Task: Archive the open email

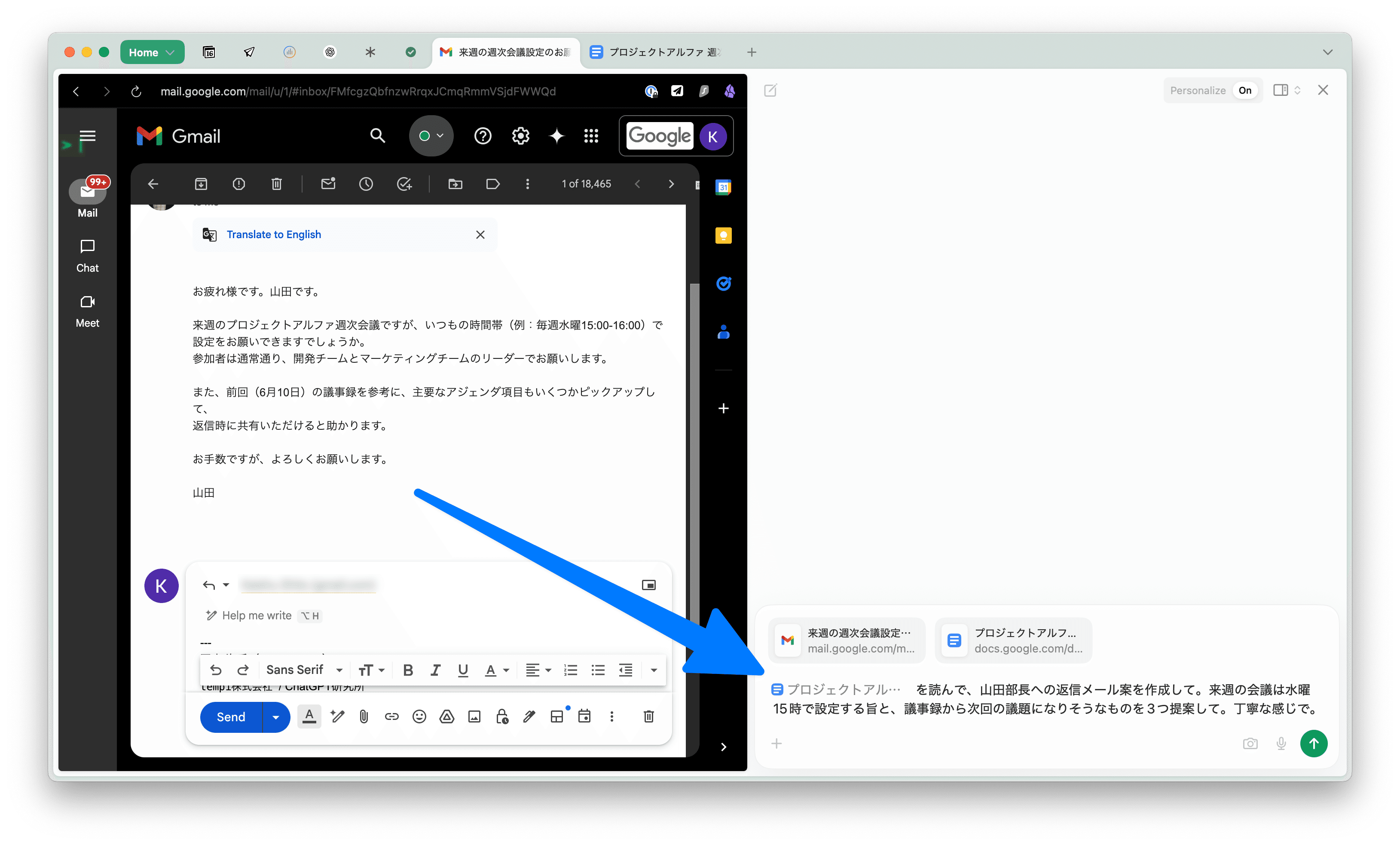Action: [201, 184]
